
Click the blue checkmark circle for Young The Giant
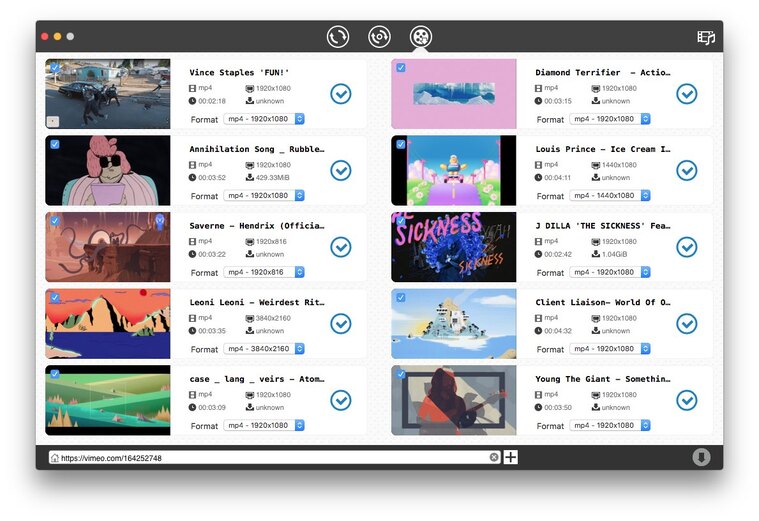pyautogui.click(x=687, y=400)
